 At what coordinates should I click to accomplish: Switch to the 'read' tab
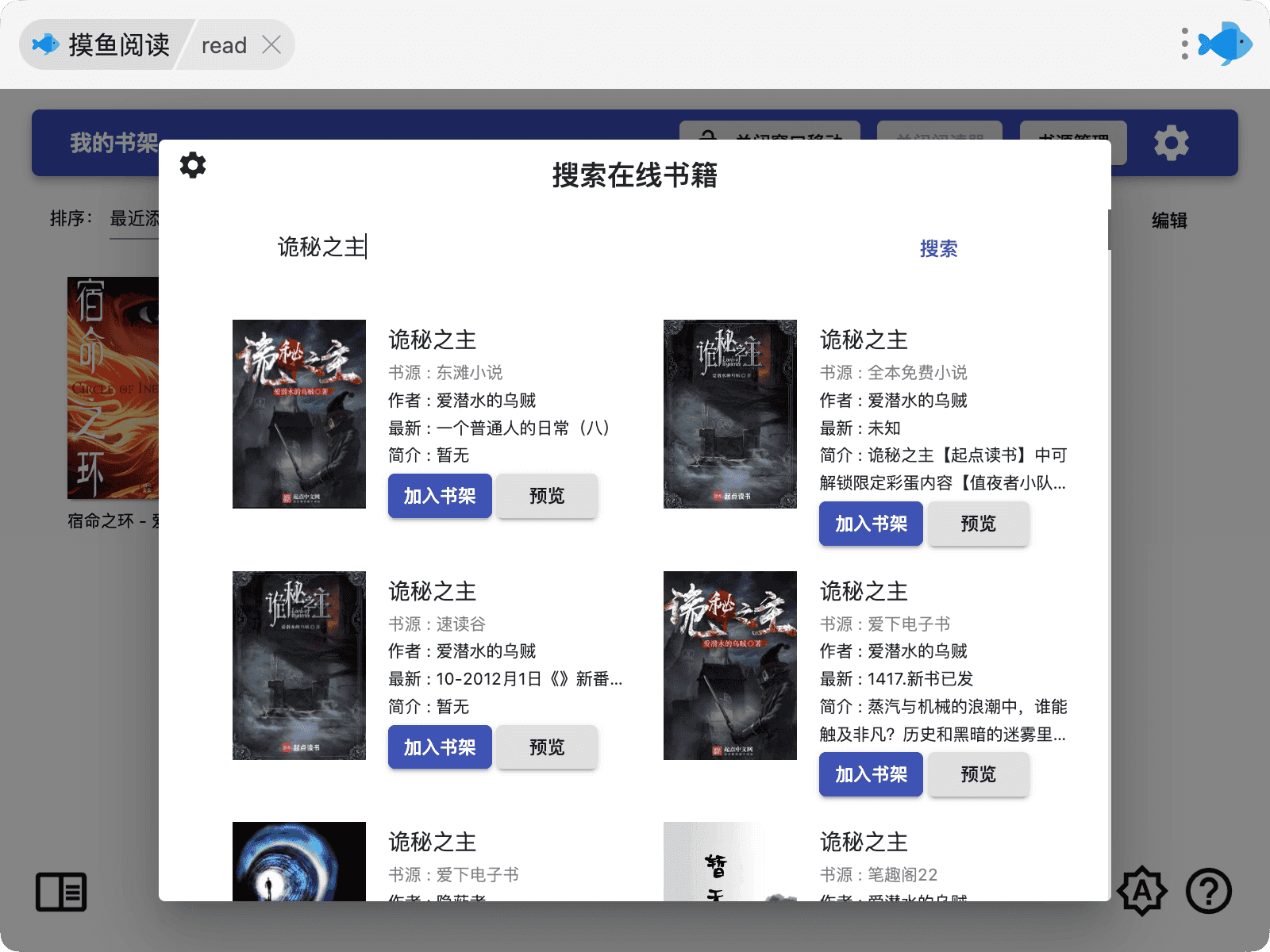225,44
